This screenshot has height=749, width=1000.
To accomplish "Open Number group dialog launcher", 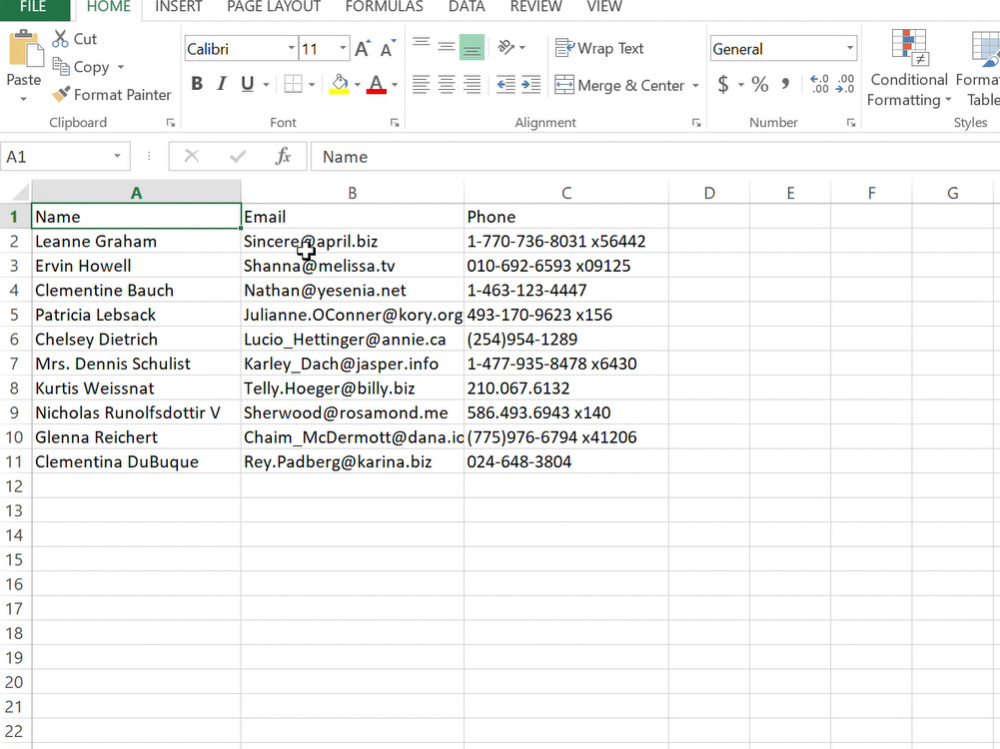I will [851, 122].
